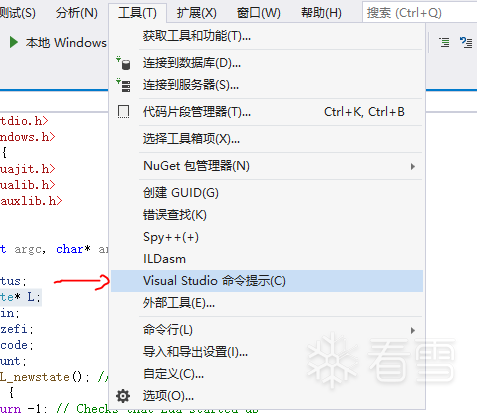Select 自定义(C)... entry
This screenshot has width=477, height=413.
[267, 374]
